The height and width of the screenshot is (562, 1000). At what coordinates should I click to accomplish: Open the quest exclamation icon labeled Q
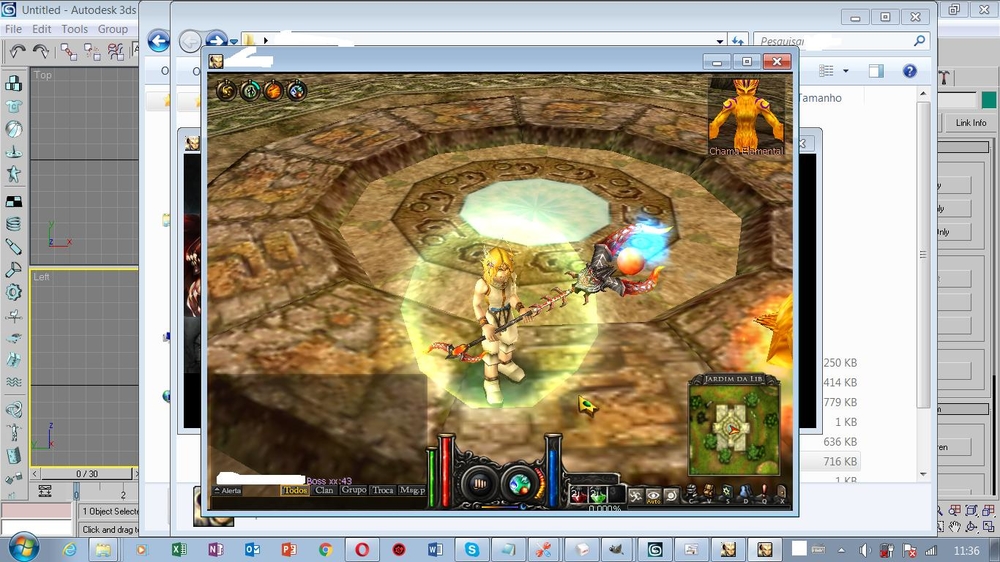point(764,493)
